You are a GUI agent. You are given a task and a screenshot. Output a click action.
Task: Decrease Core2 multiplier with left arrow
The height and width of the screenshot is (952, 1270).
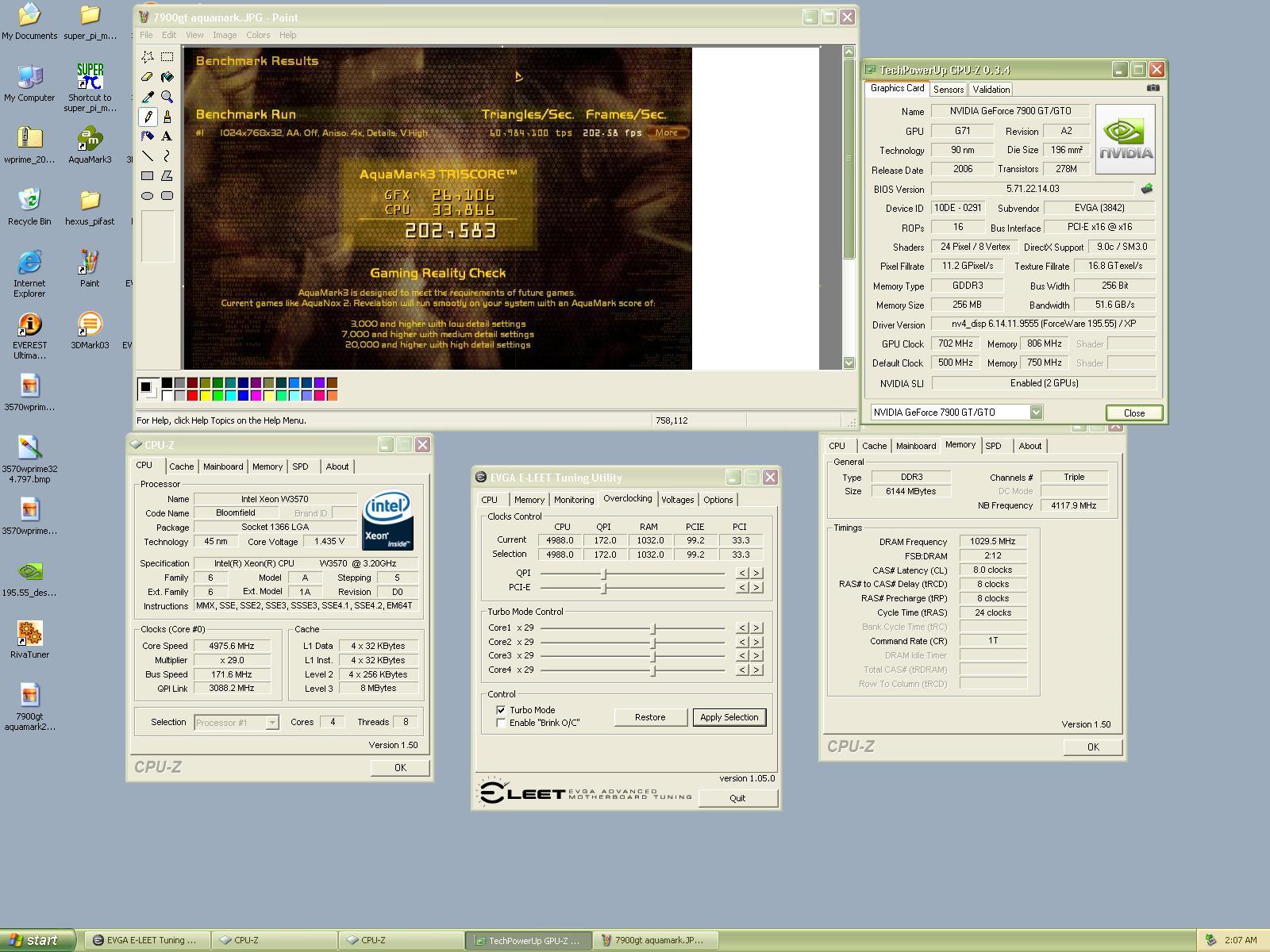click(743, 642)
